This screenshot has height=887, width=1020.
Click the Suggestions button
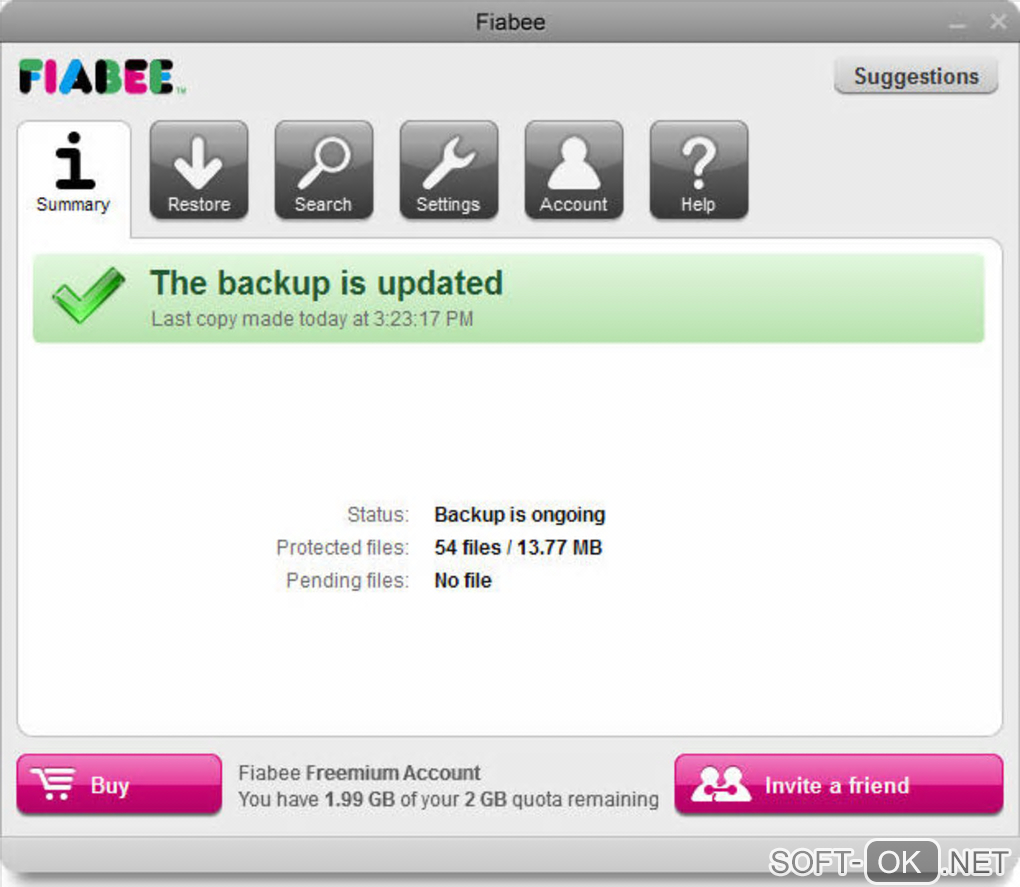coord(915,76)
